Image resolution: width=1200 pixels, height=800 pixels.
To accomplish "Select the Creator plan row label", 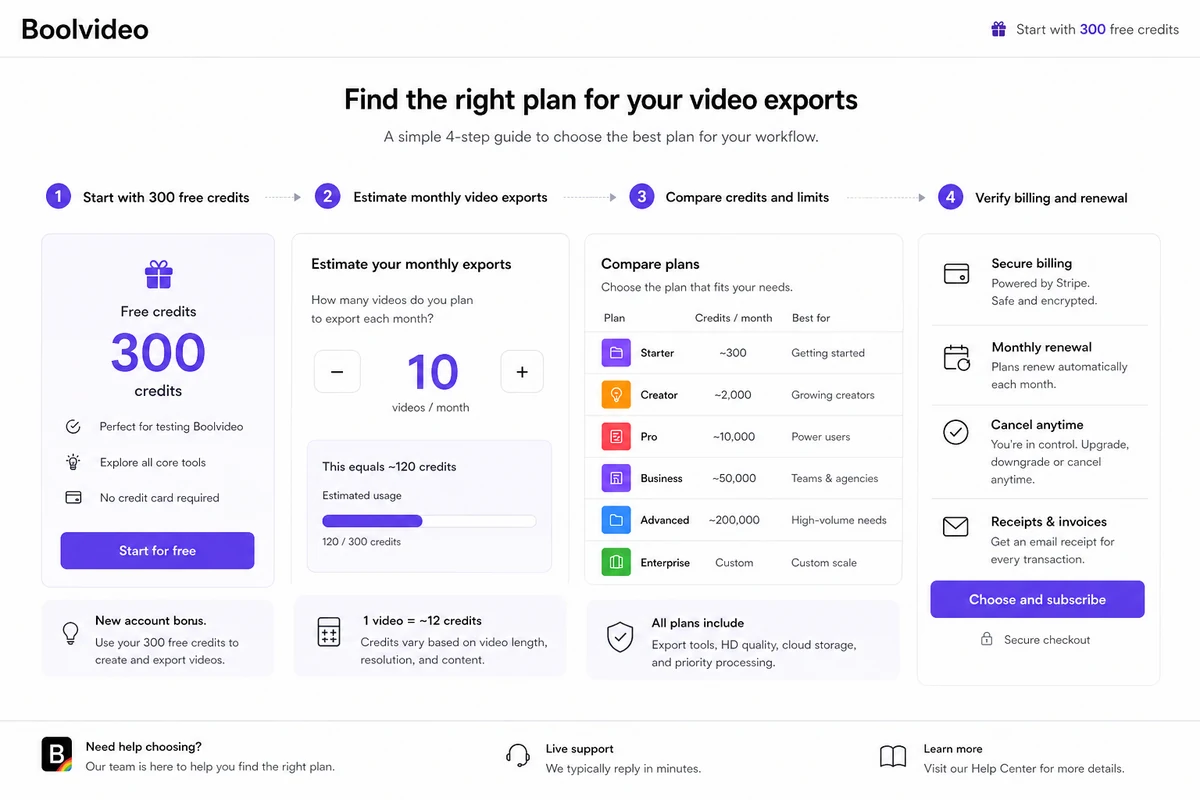I will (659, 395).
